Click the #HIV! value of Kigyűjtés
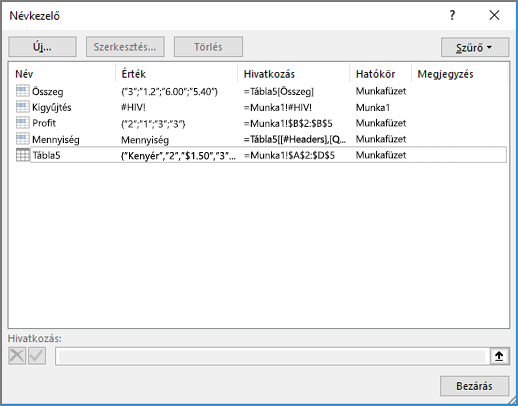518x406 pixels. click(x=133, y=107)
